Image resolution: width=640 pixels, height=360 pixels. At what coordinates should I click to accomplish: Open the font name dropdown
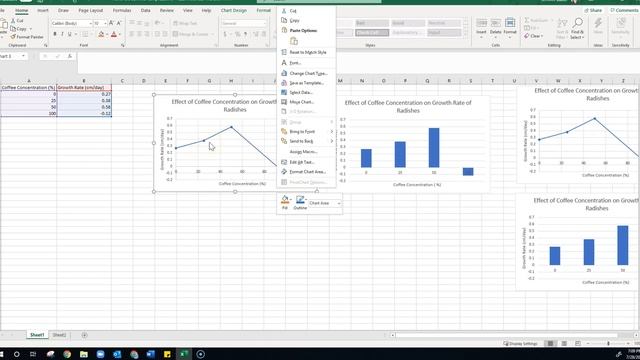90,23
